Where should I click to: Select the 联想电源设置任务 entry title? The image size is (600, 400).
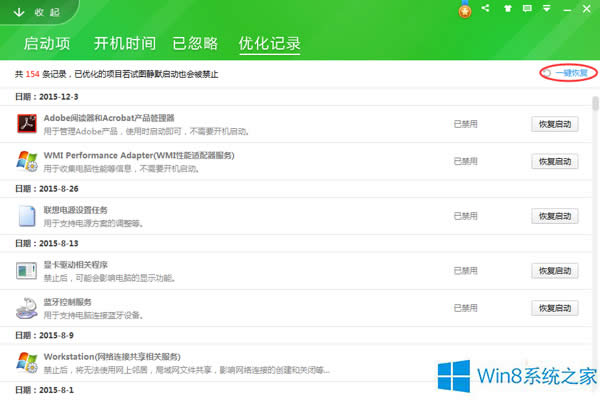tap(75, 210)
